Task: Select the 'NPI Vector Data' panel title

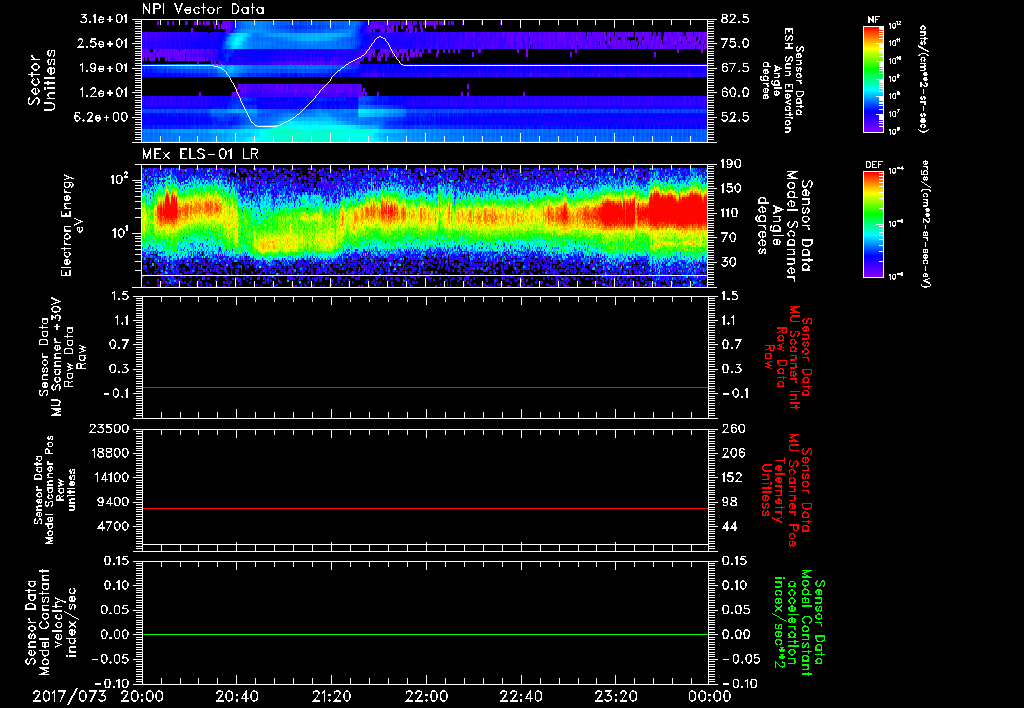Action: 203,9
